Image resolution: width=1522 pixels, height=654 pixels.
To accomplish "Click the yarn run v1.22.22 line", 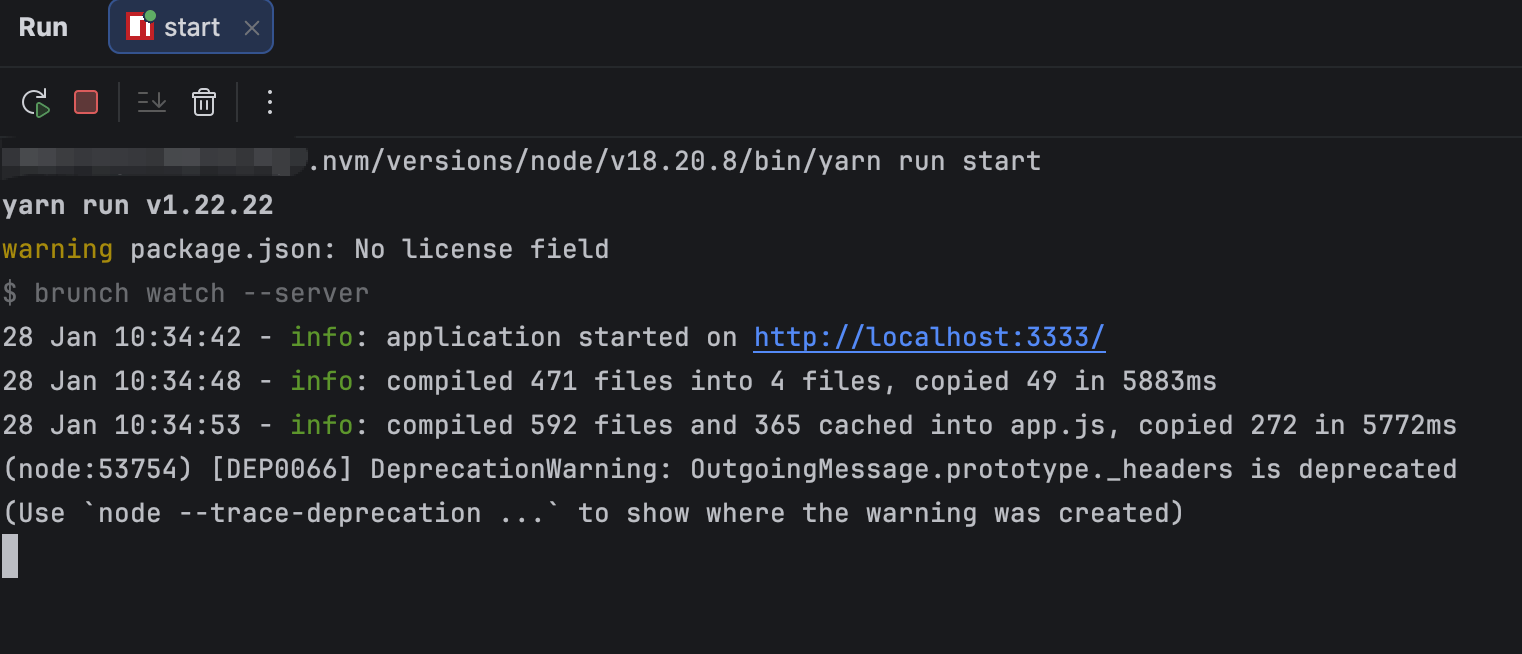I will (138, 205).
